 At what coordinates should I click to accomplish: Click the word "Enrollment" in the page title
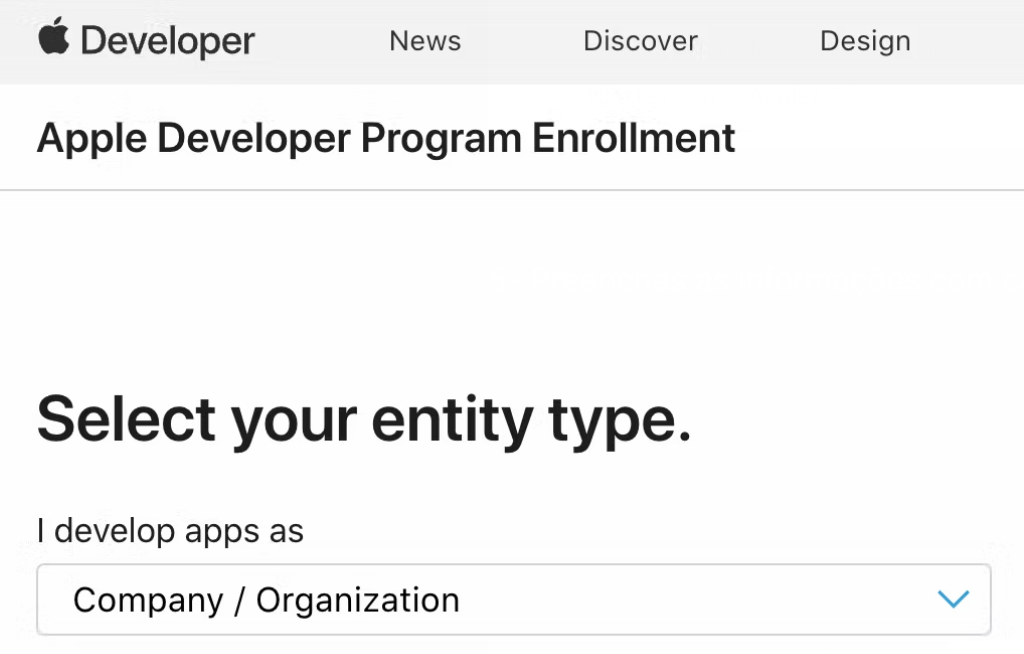tap(634, 138)
